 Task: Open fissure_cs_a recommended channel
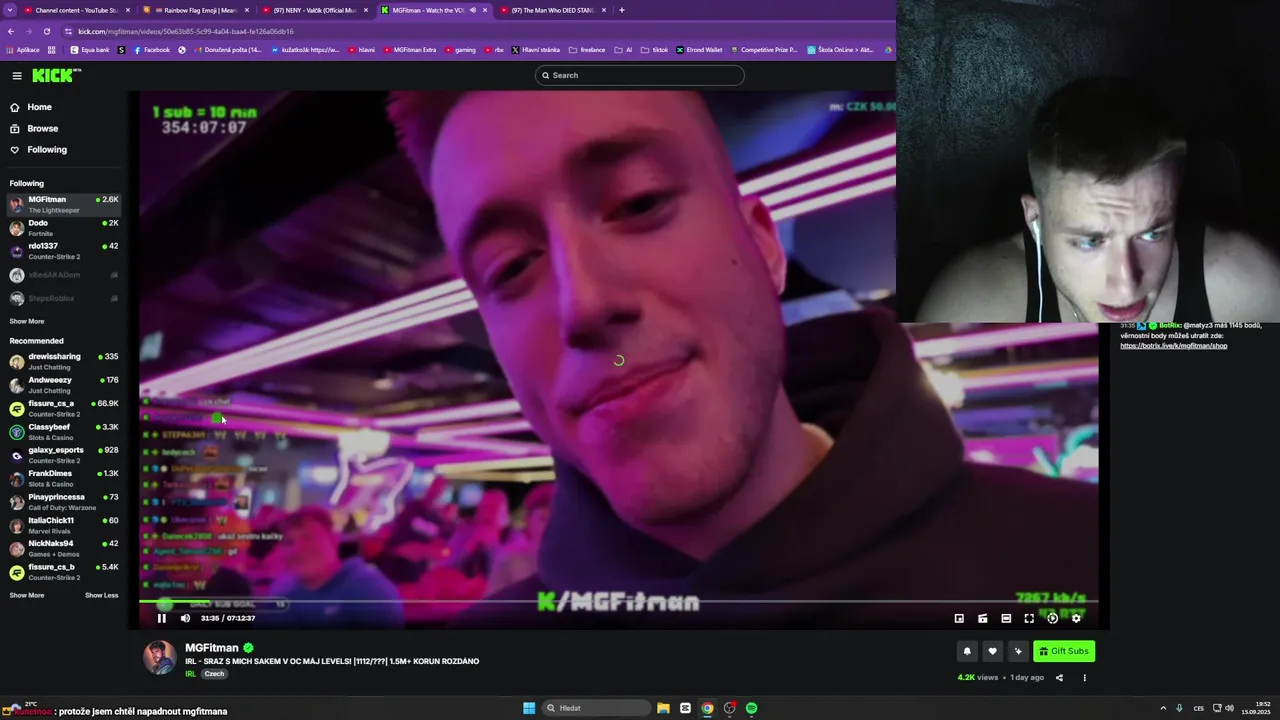point(64,408)
